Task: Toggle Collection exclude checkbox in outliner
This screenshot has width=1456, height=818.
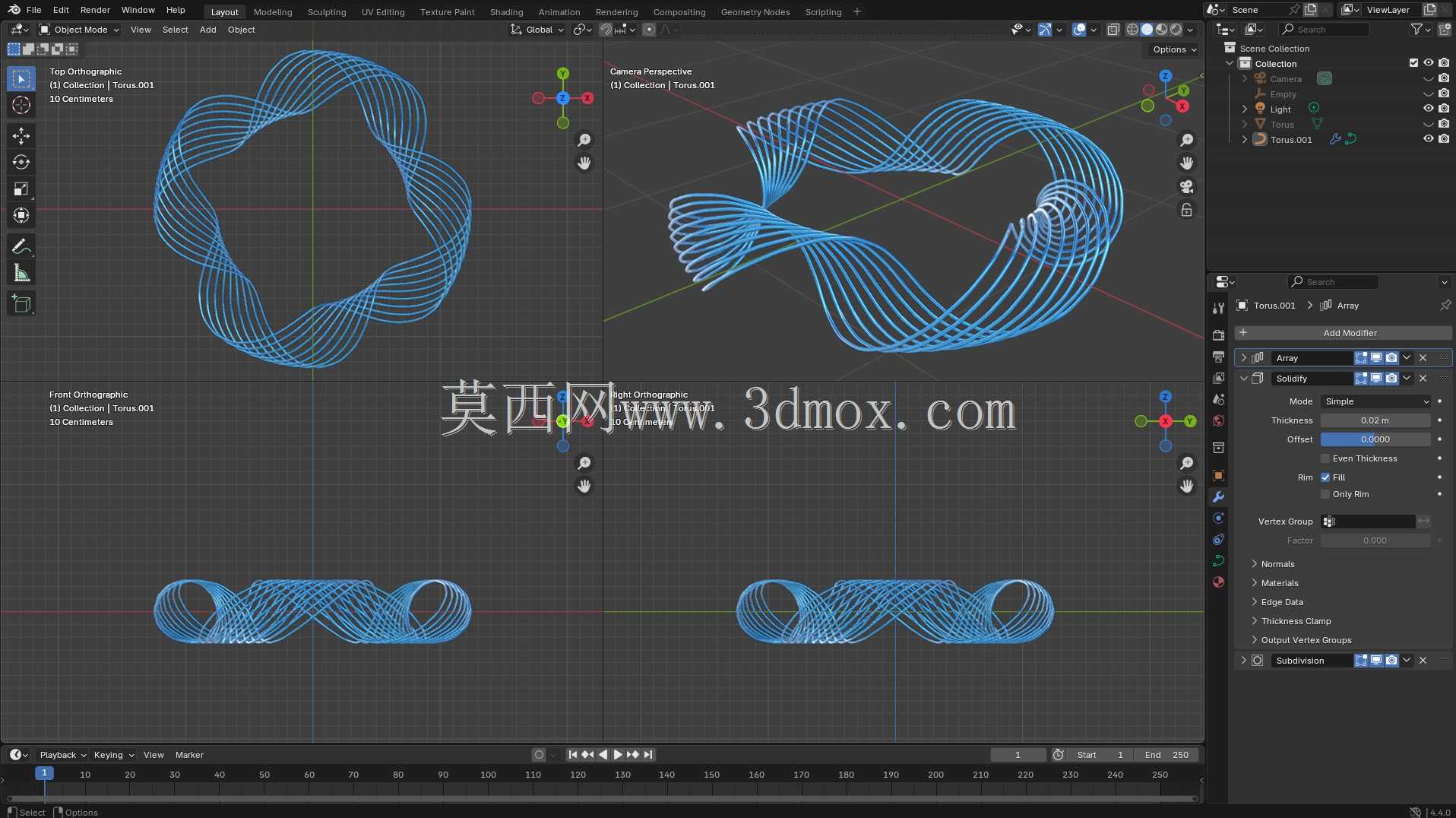Action: click(1413, 63)
